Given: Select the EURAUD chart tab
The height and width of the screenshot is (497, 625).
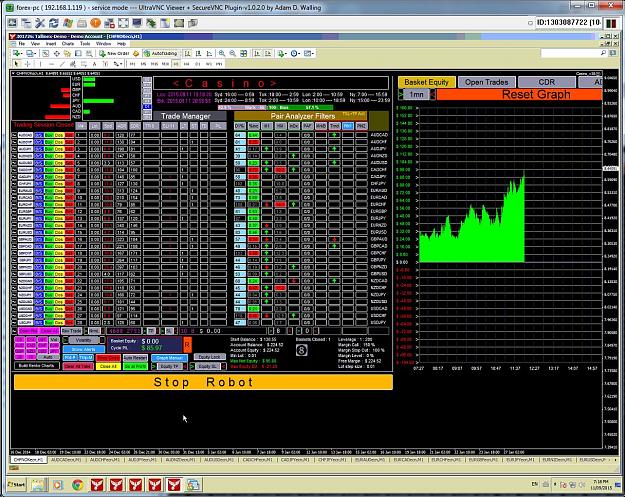Looking at the screenshot, I should [371, 460].
